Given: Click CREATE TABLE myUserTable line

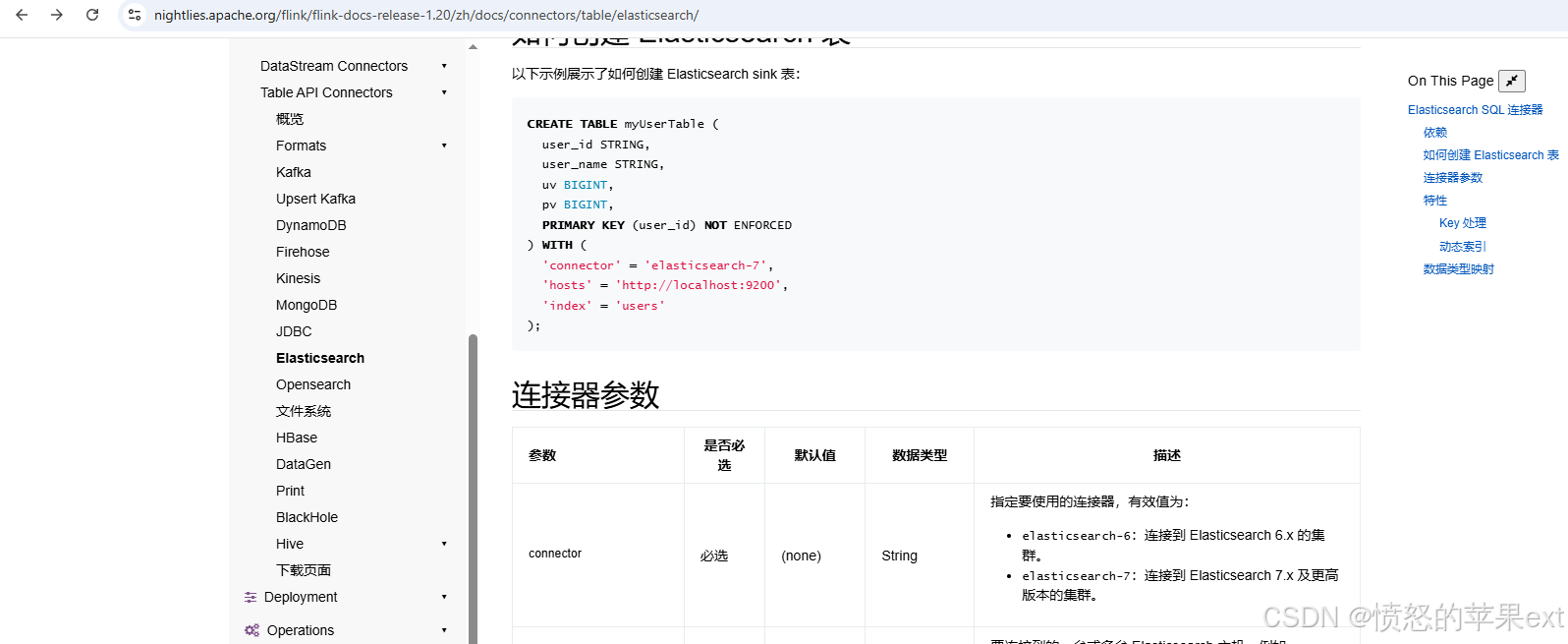Looking at the screenshot, I should (x=623, y=124).
